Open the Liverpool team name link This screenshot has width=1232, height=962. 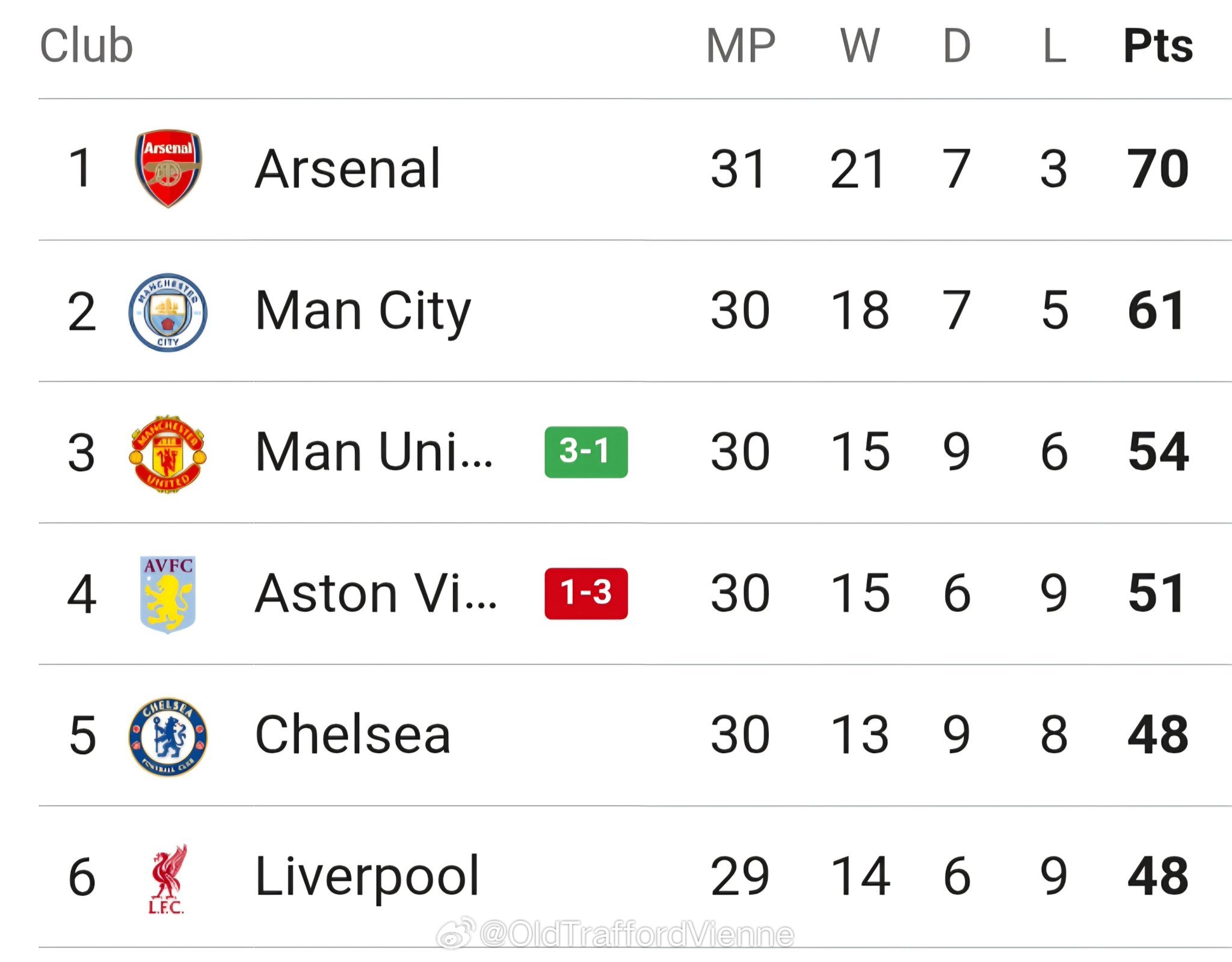[x=367, y=877]
